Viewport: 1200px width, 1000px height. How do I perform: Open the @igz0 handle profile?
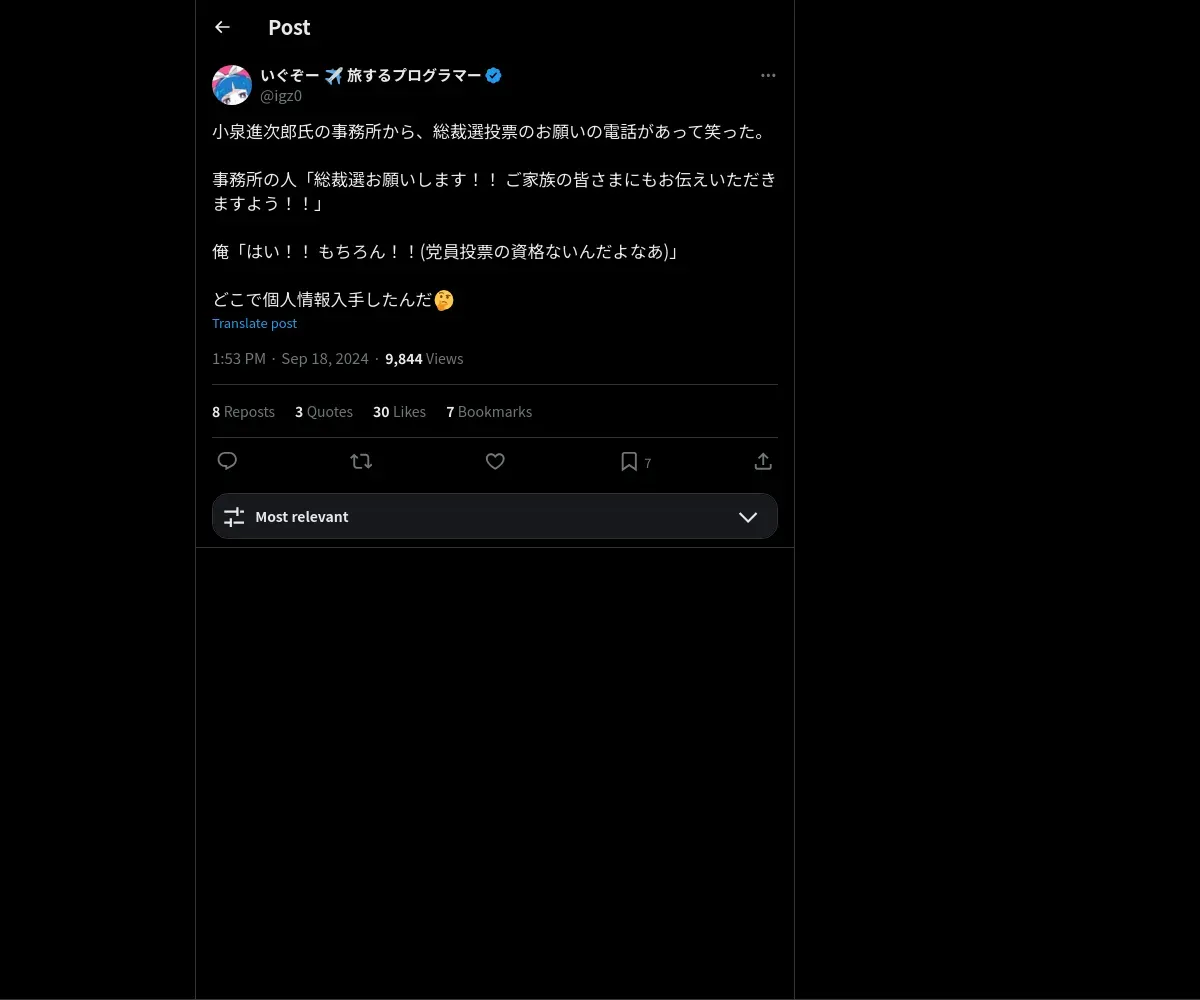coord(281,96)
